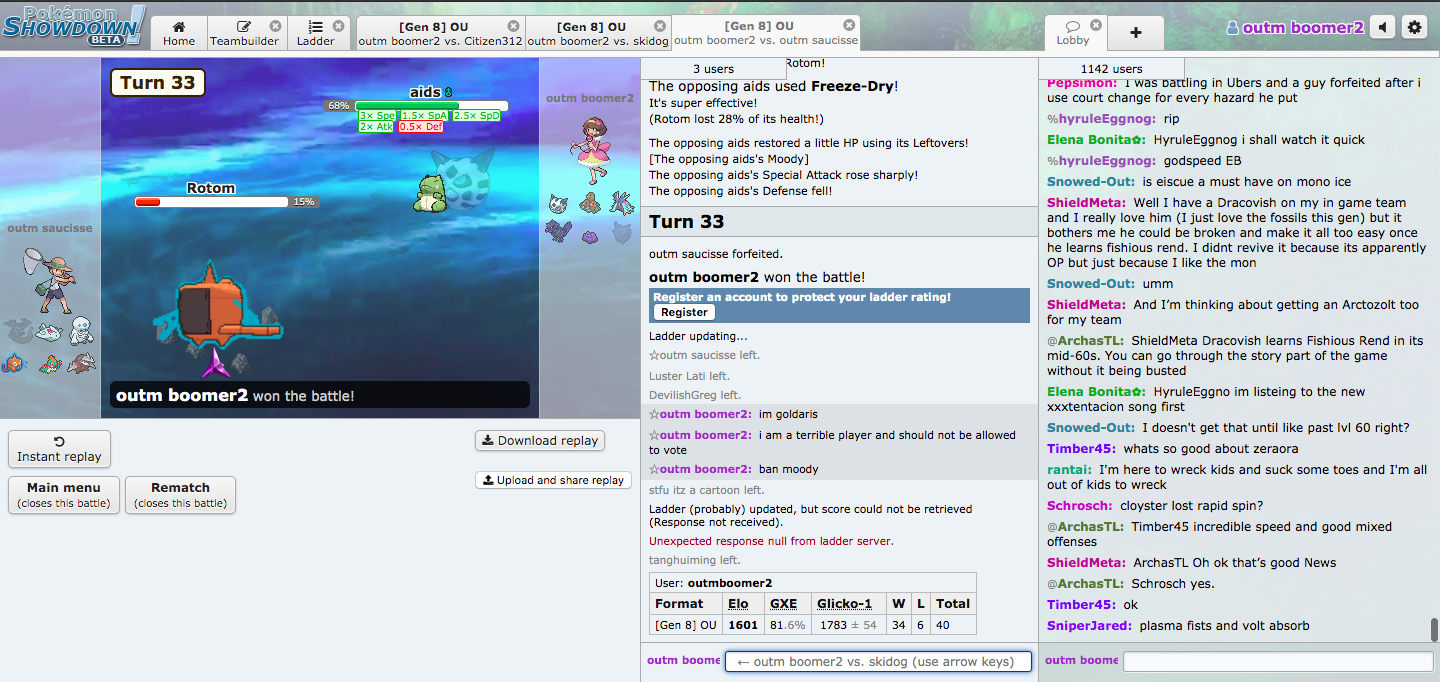Close the battle tab versus Citizen312
This screenshot has height=682, width=1440.
(x=513, y=26)
